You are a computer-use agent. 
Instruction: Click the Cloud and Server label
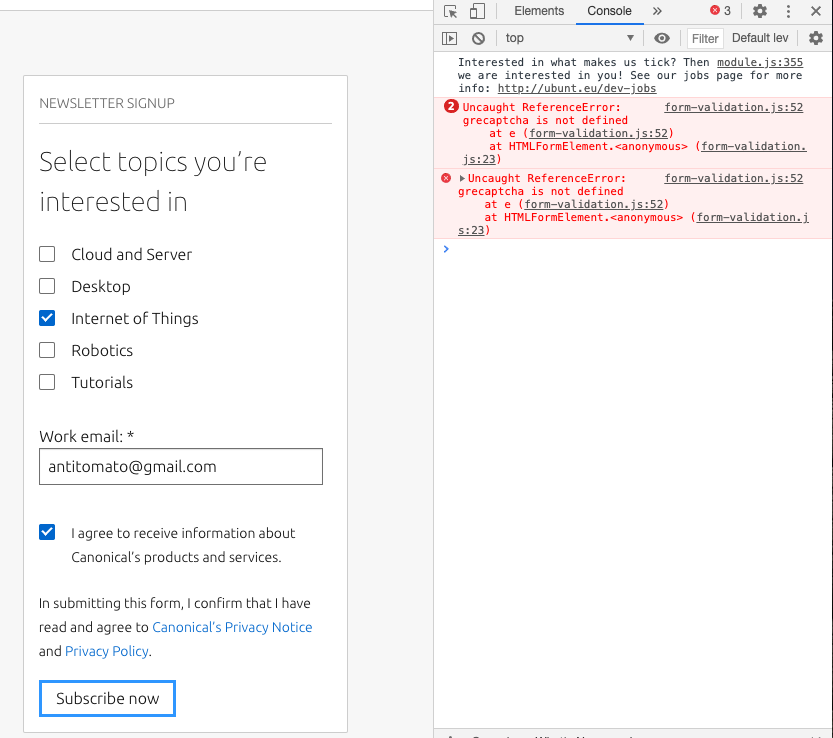tap(132, 255)
